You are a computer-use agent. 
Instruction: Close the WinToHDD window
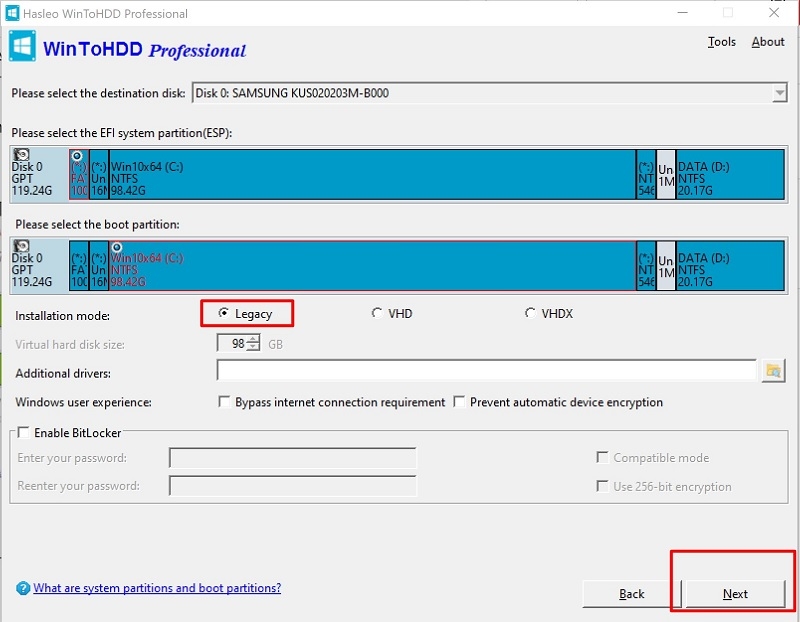774,12
